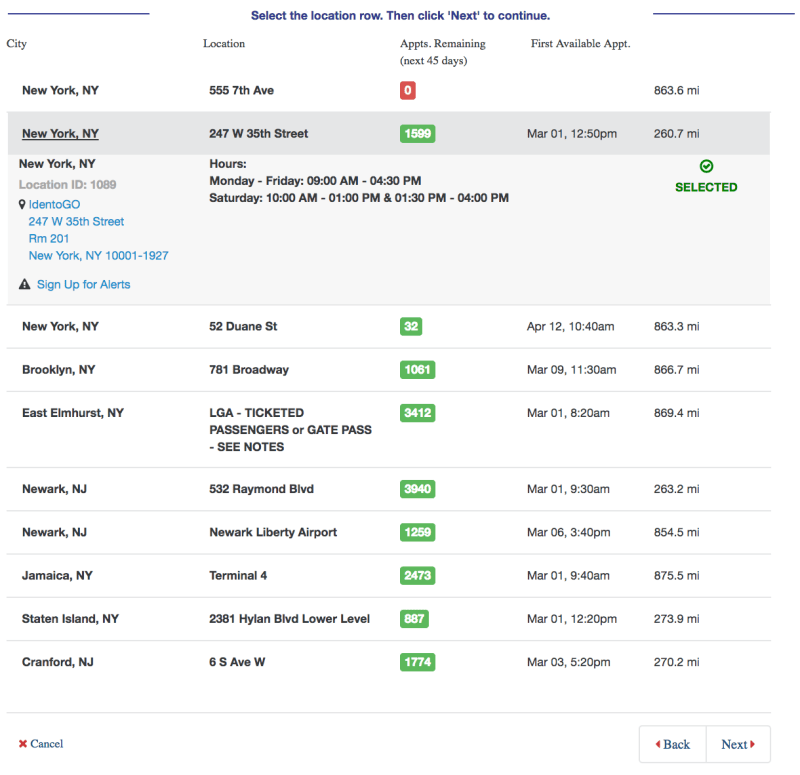
Task: Click the Saturday hours line
Action: 359,198
